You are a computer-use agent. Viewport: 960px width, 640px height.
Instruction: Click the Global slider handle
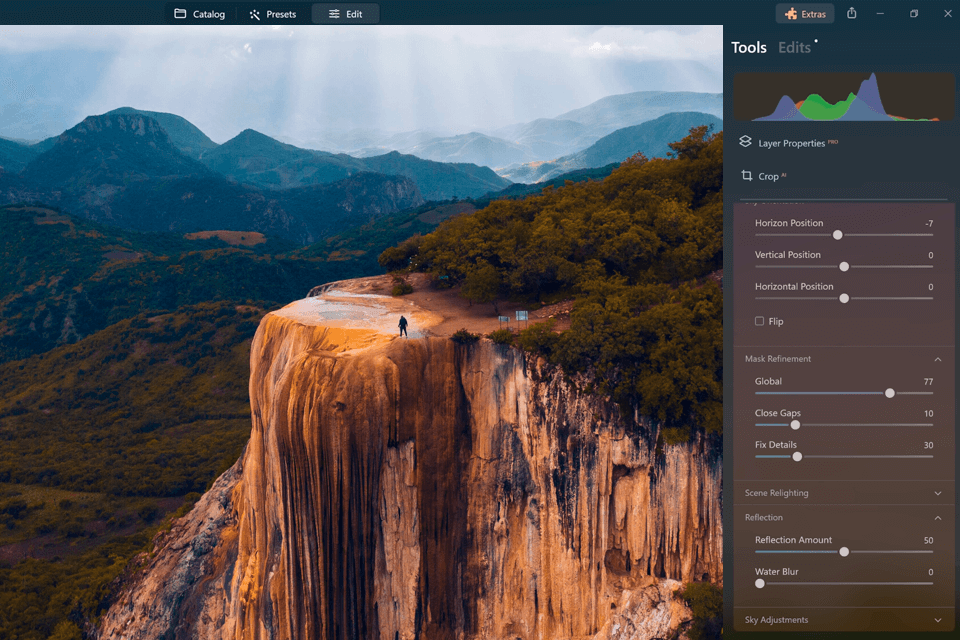click(890, 393)
